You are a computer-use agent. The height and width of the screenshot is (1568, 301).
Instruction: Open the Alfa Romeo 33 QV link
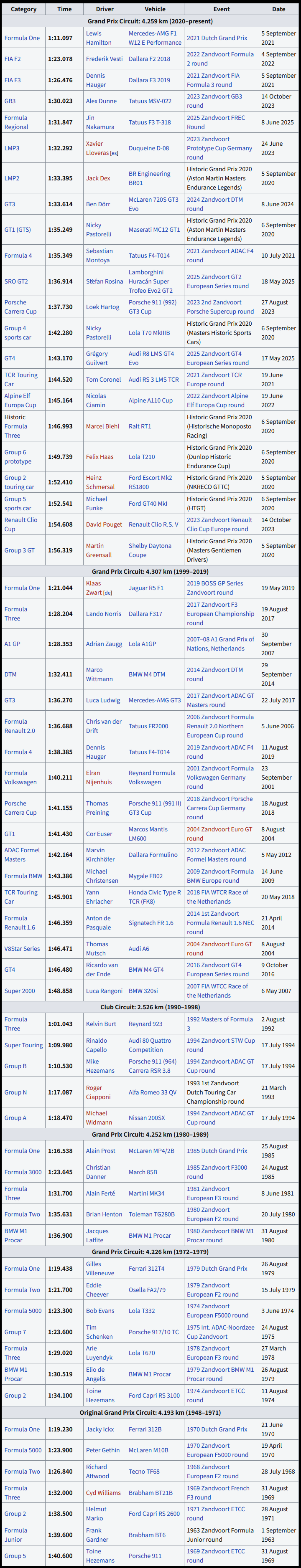click(x=153, y=1092)
